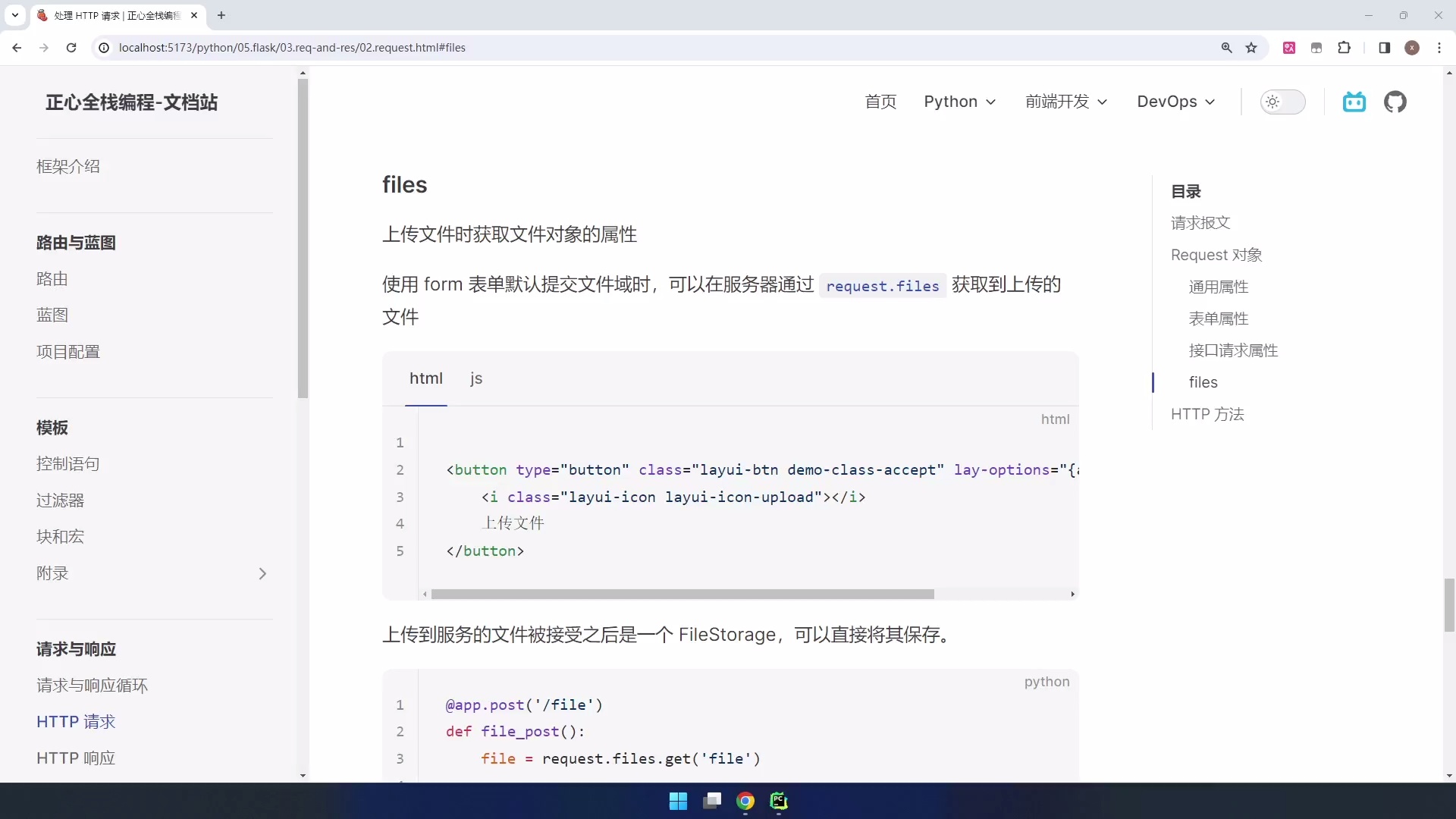Click 首页 in the navigation bar
1456x819 pixels.
click(880, 102)
